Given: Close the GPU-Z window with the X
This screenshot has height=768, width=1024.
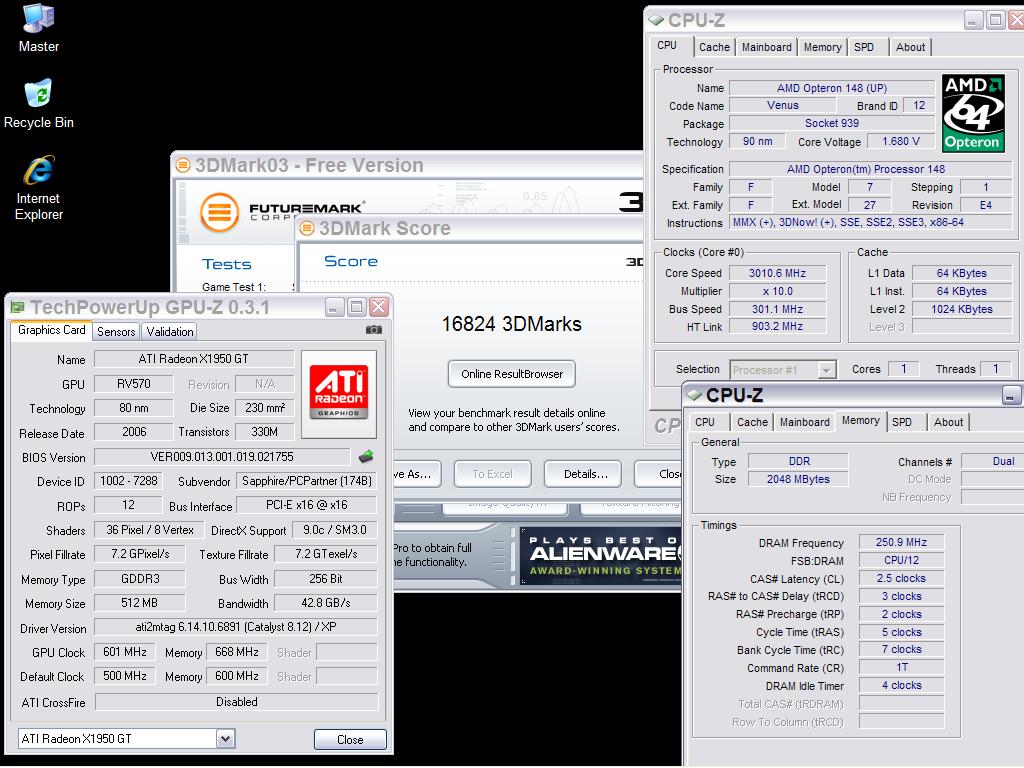Looking at the screenshot, I should point(379,307).
